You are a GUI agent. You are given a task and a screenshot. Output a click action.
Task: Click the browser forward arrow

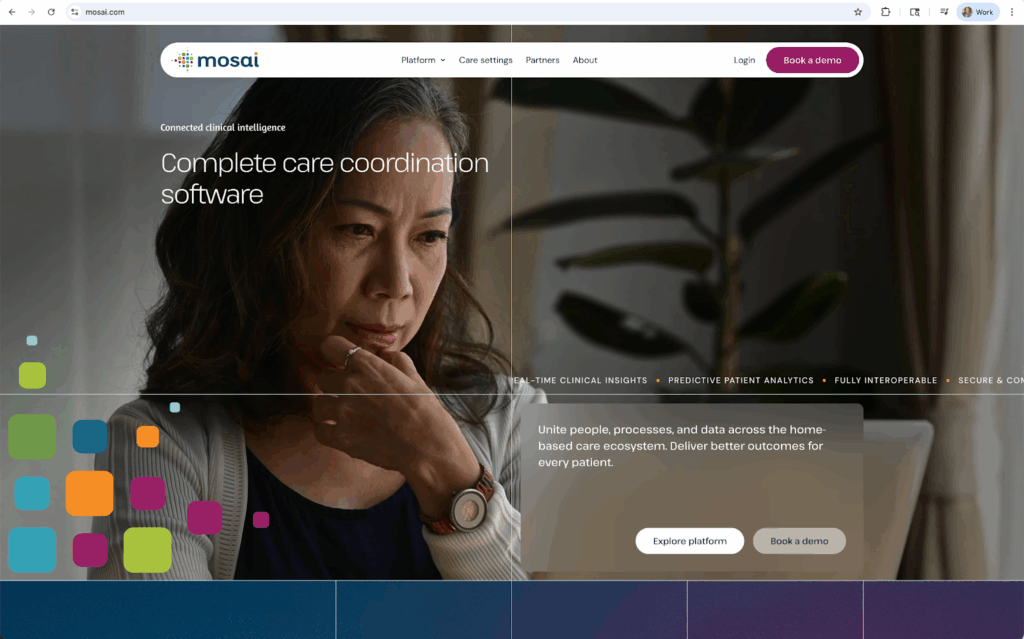point(31,12)
